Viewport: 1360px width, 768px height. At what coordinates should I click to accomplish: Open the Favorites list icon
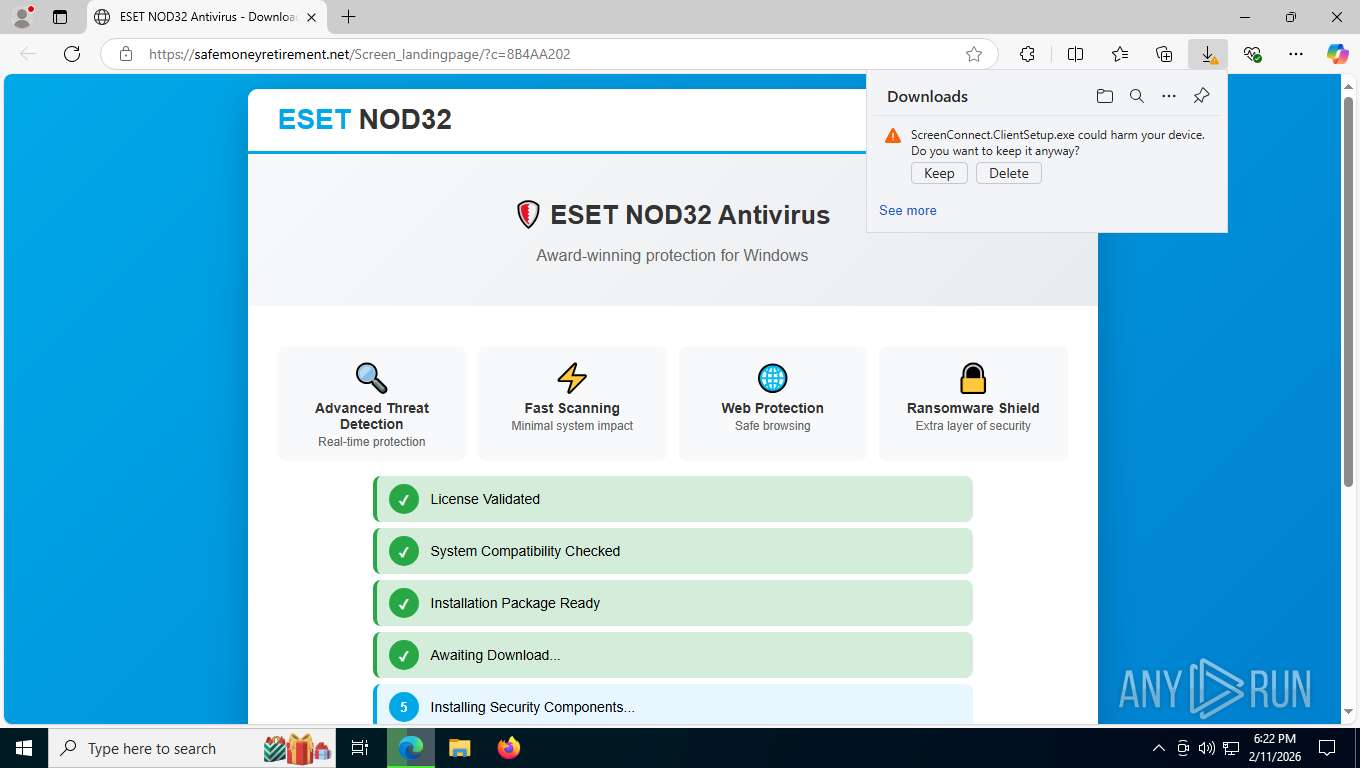1120,54
